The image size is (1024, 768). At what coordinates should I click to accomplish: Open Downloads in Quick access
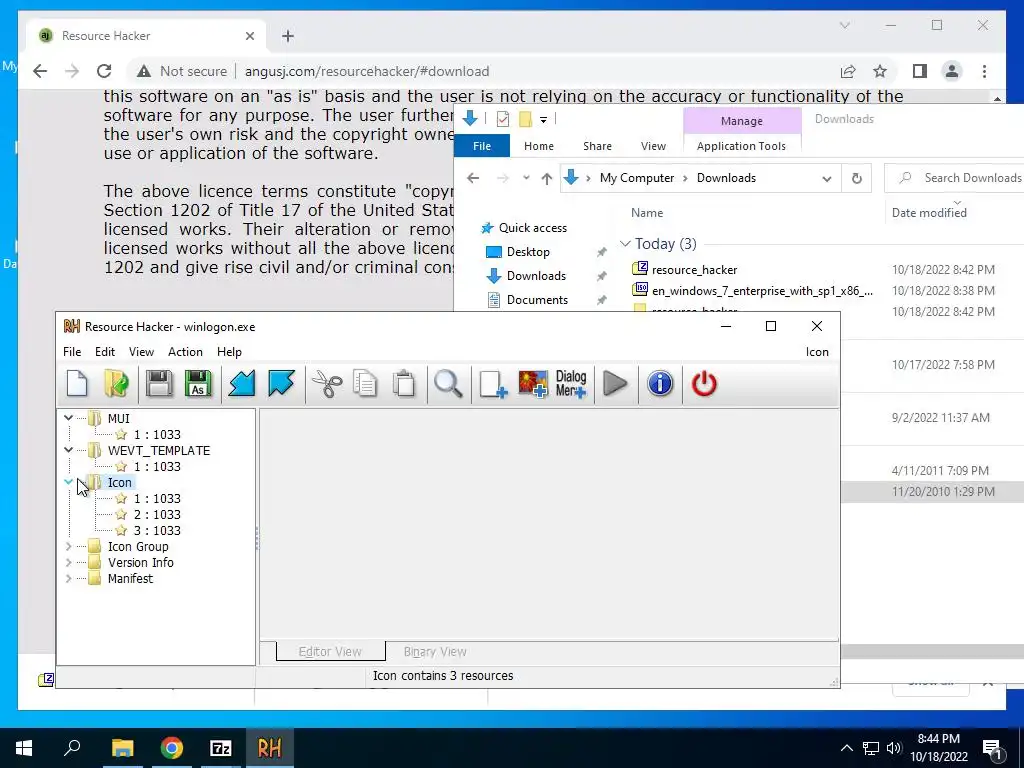click(x=536, y=276)
